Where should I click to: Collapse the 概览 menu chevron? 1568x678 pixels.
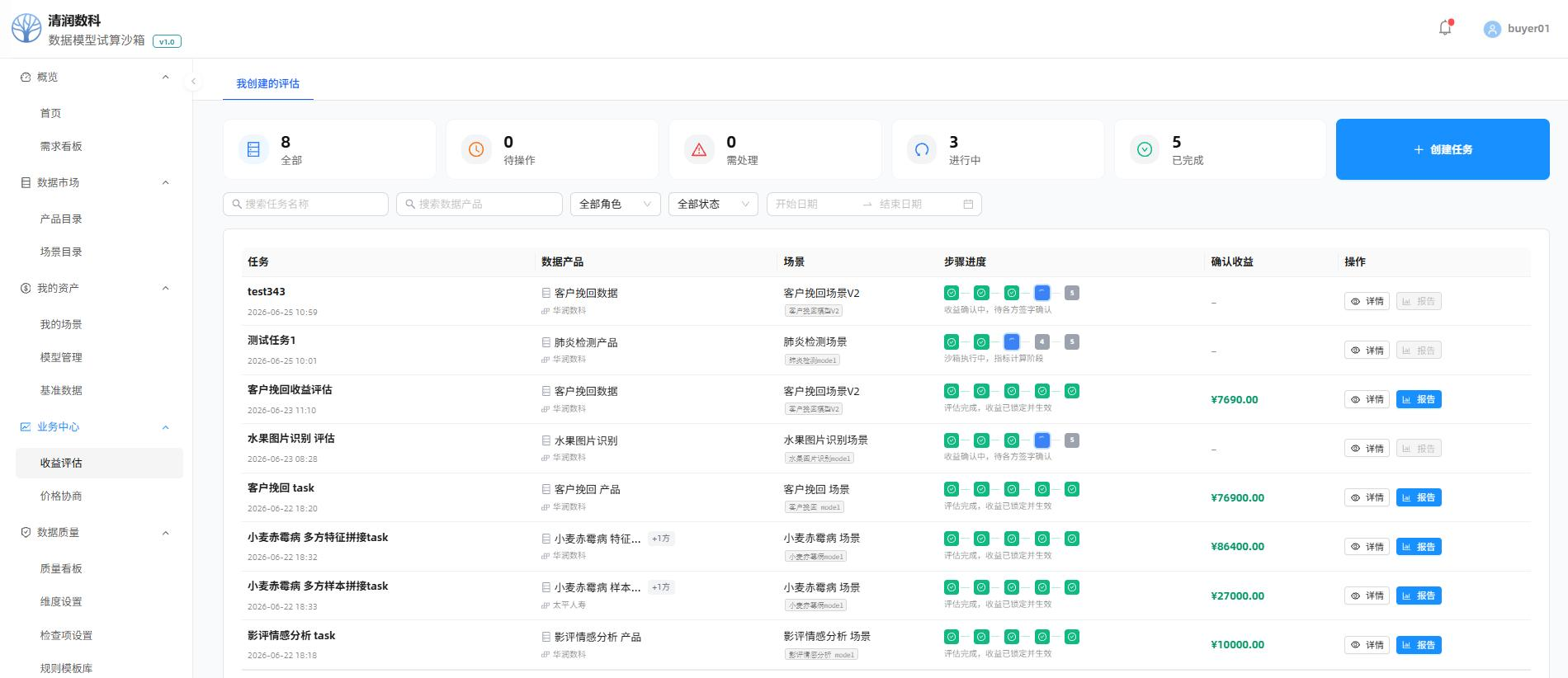[x=165, y=77]
